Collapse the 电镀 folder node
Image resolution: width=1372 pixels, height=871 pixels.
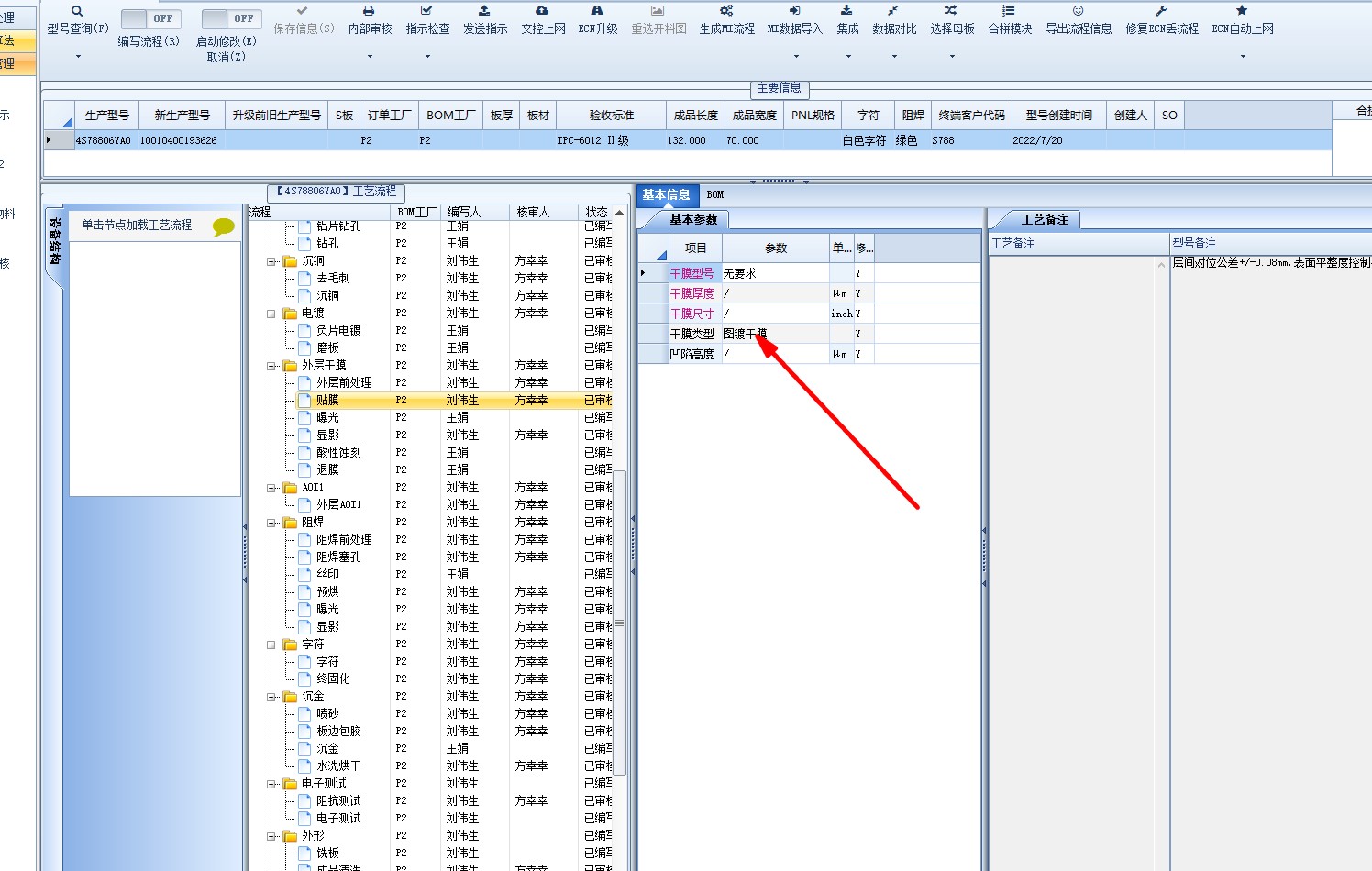coord(271,314)
